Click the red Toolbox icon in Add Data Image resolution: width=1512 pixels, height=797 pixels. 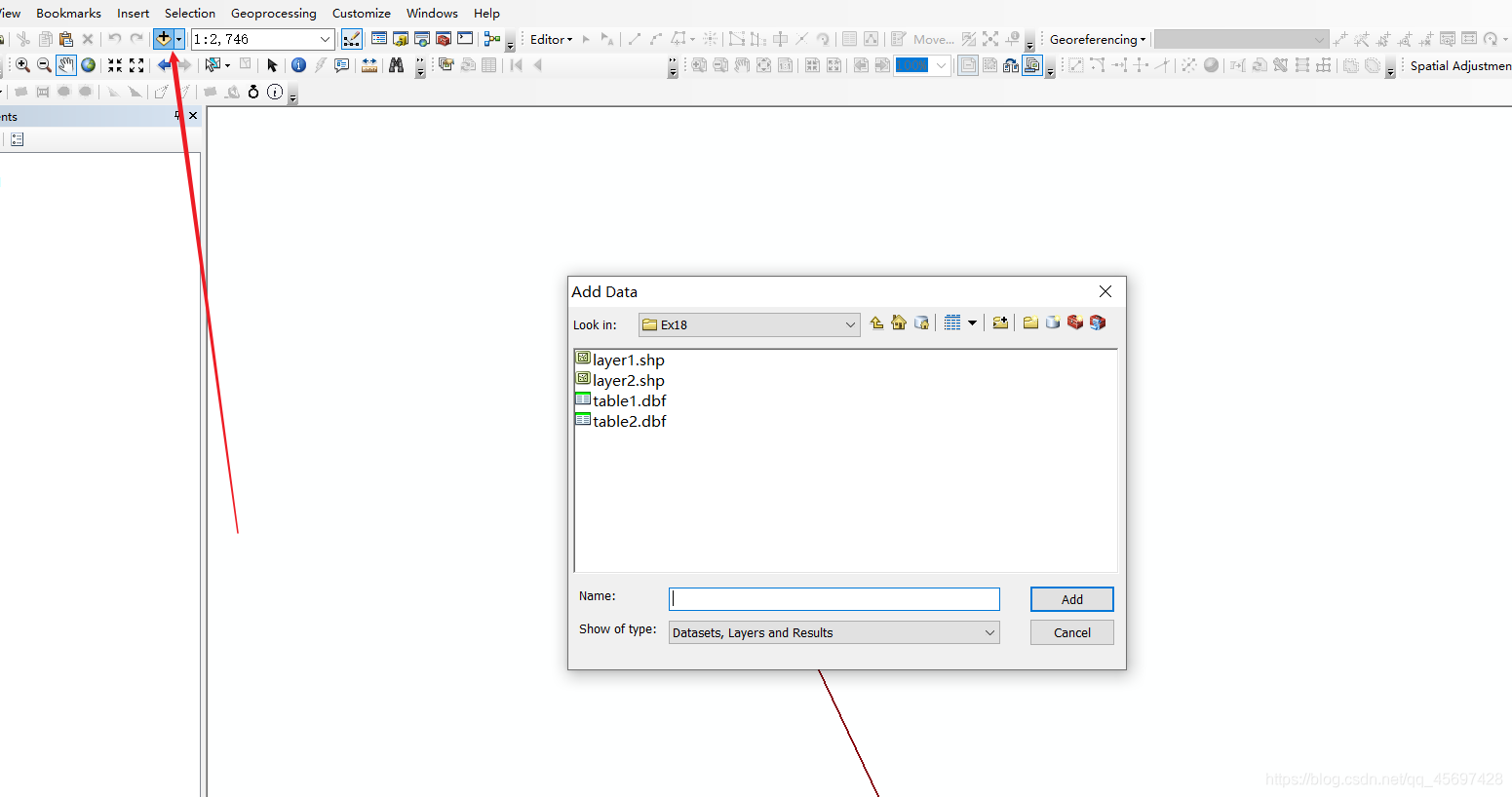pos(1075,323)
